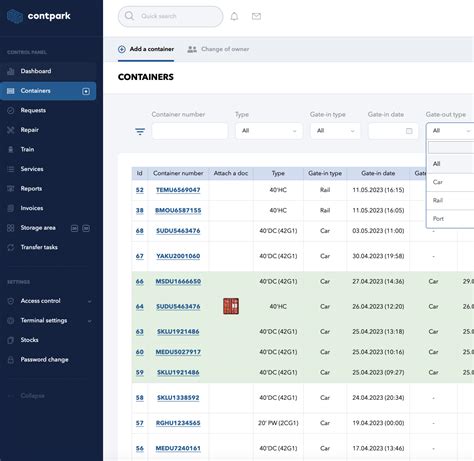Expand the Access control submenu

click(90, 301)
